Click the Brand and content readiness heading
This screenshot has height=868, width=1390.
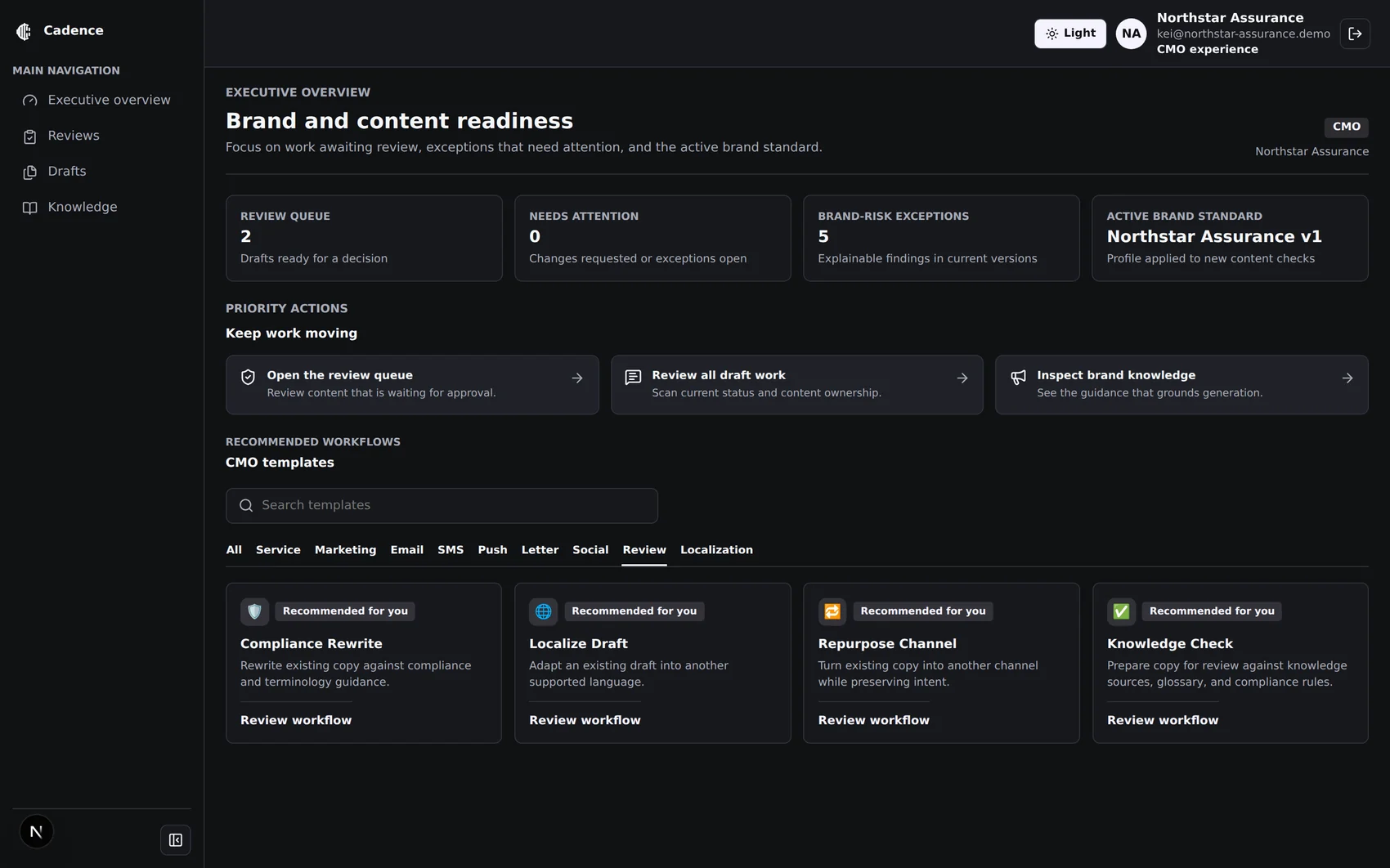tap(399, 121)
